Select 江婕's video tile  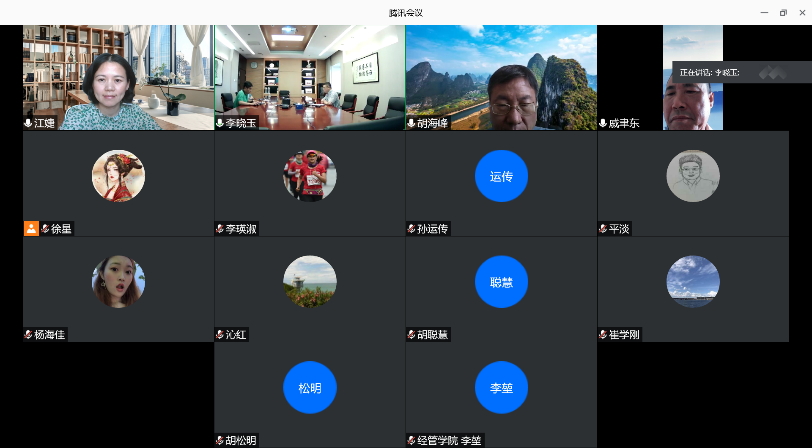click(118, 75)
